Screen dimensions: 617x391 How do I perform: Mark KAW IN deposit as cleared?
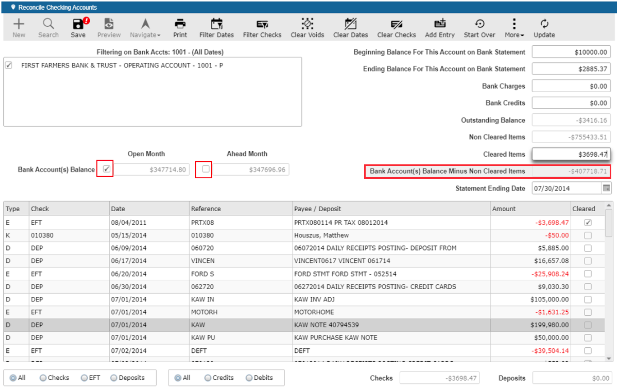coord(588,299)
